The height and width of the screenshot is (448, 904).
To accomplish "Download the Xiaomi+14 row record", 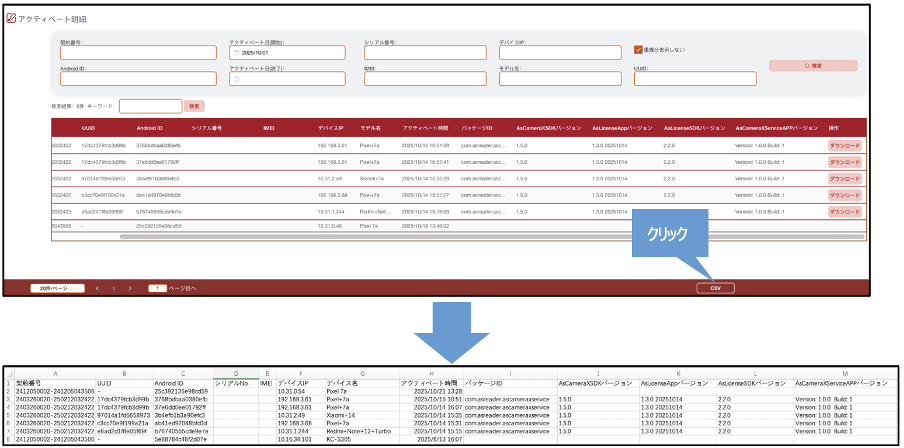I will [844, 178].
